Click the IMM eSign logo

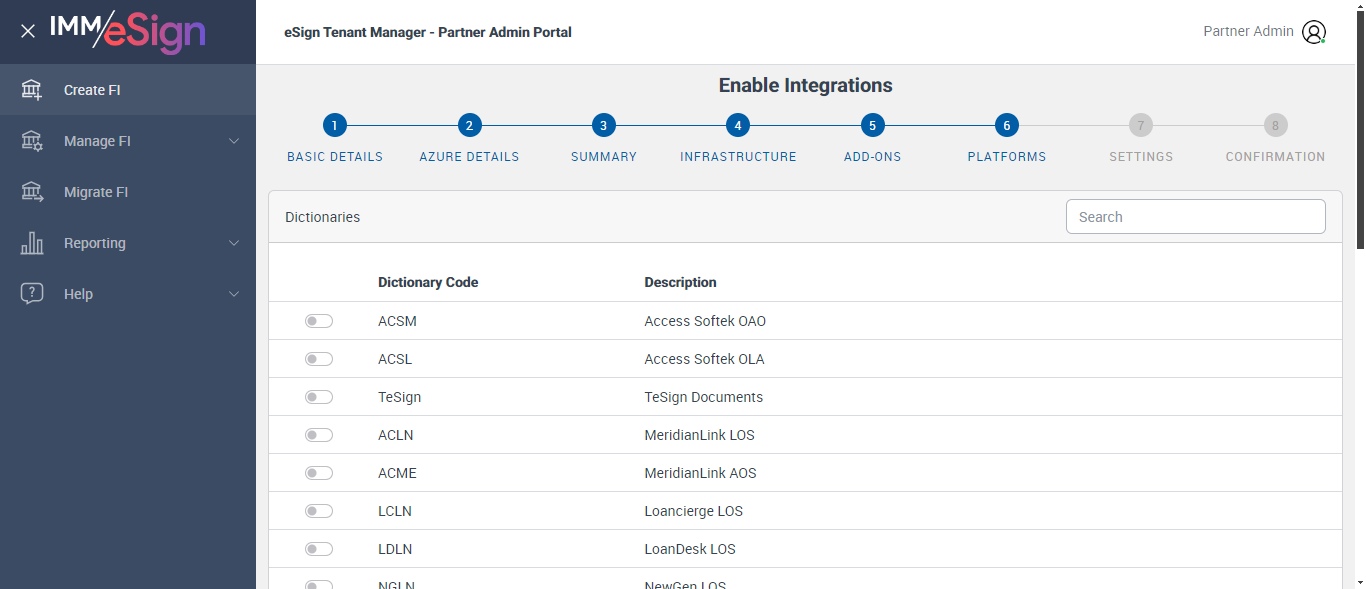[128, 31]
